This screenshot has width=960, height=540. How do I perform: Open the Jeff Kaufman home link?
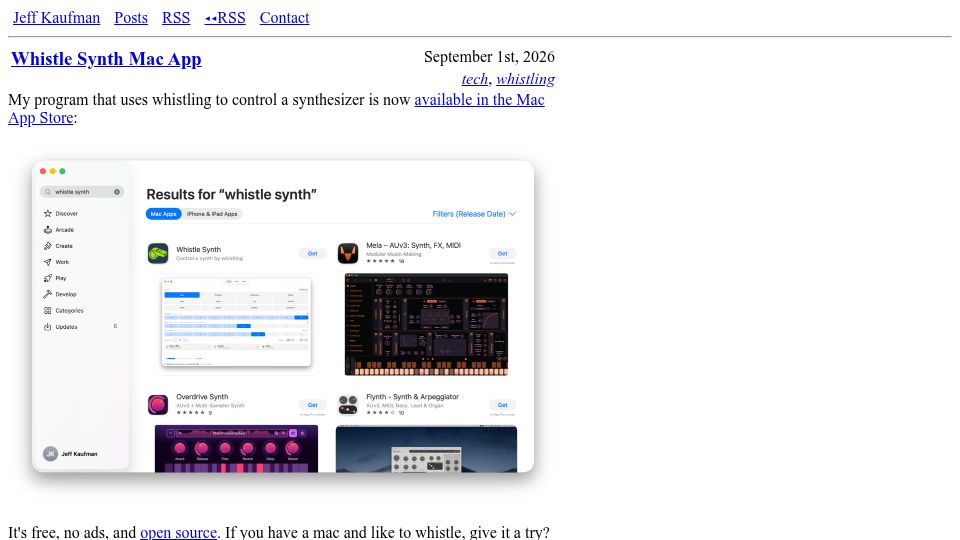coord(56,18)
